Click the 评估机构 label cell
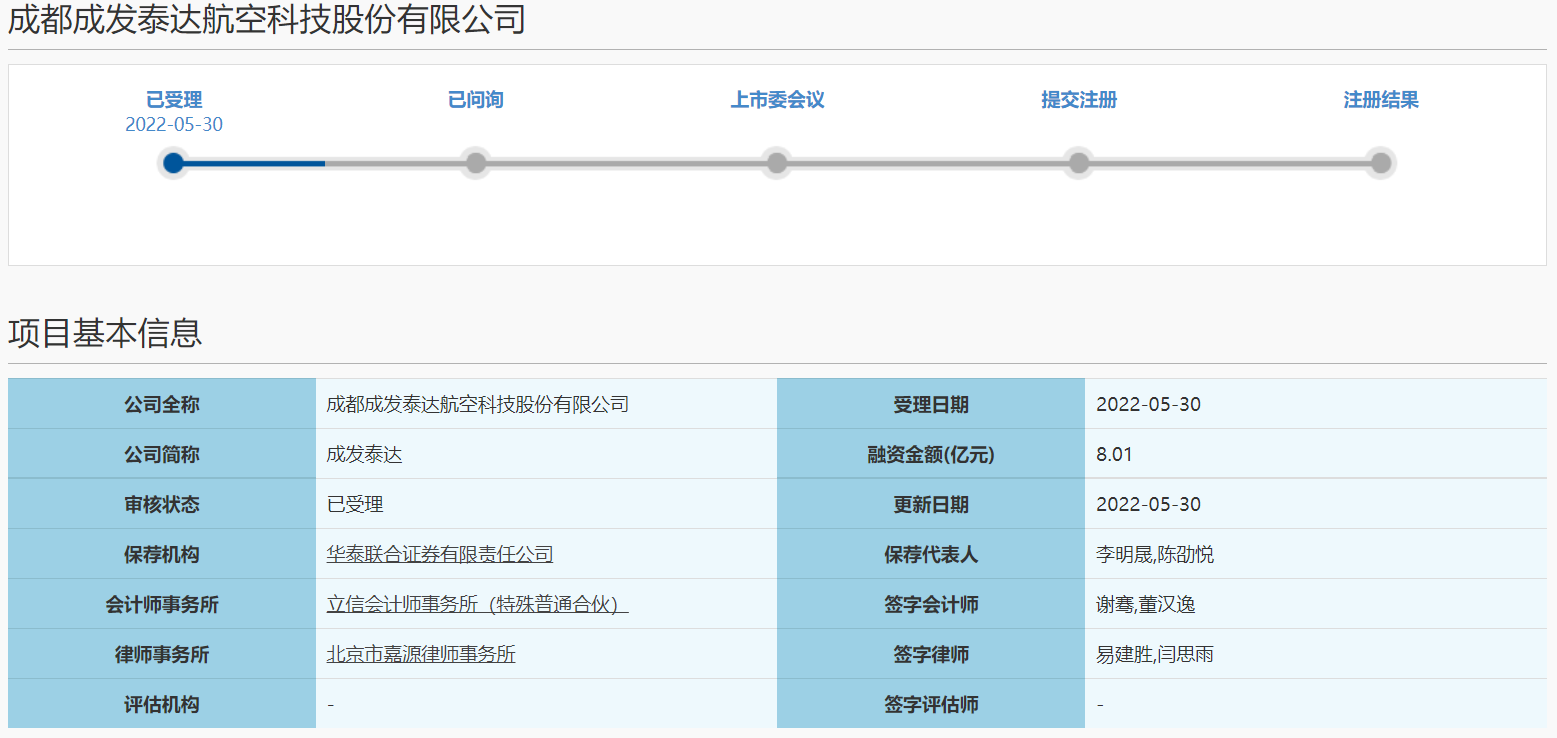This screenshot has height=738, width=1557. [x=162, y=704]
